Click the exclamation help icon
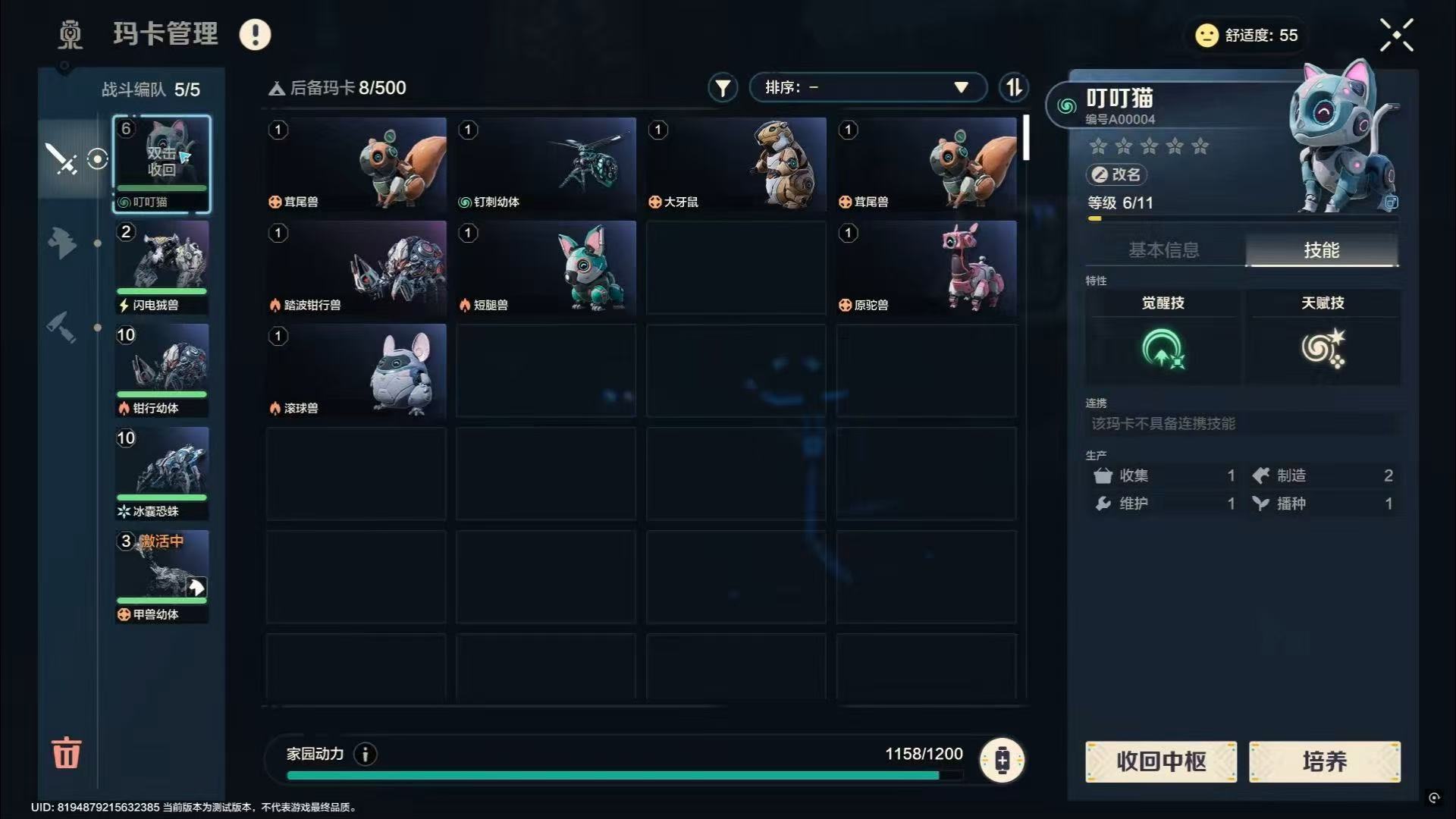The image size is (1456, 819). click(255, 35)
